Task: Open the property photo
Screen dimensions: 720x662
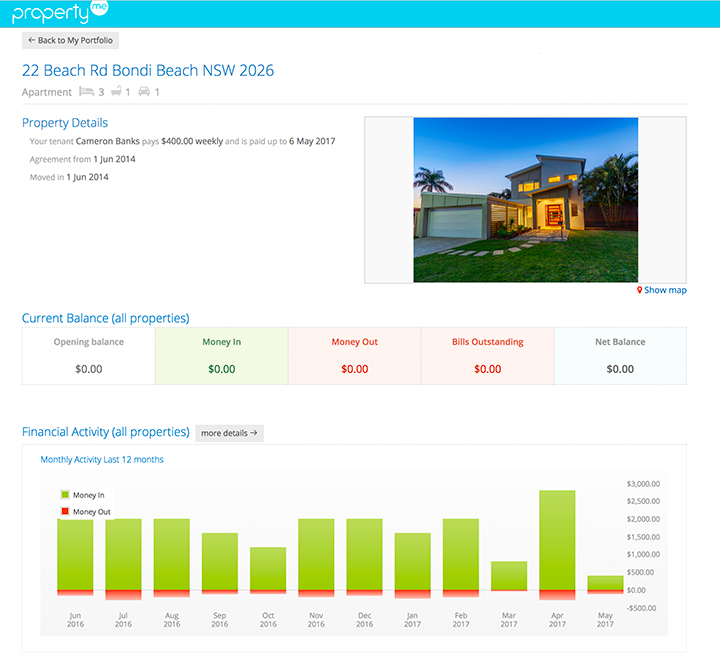Action: (x=525, y=200)
